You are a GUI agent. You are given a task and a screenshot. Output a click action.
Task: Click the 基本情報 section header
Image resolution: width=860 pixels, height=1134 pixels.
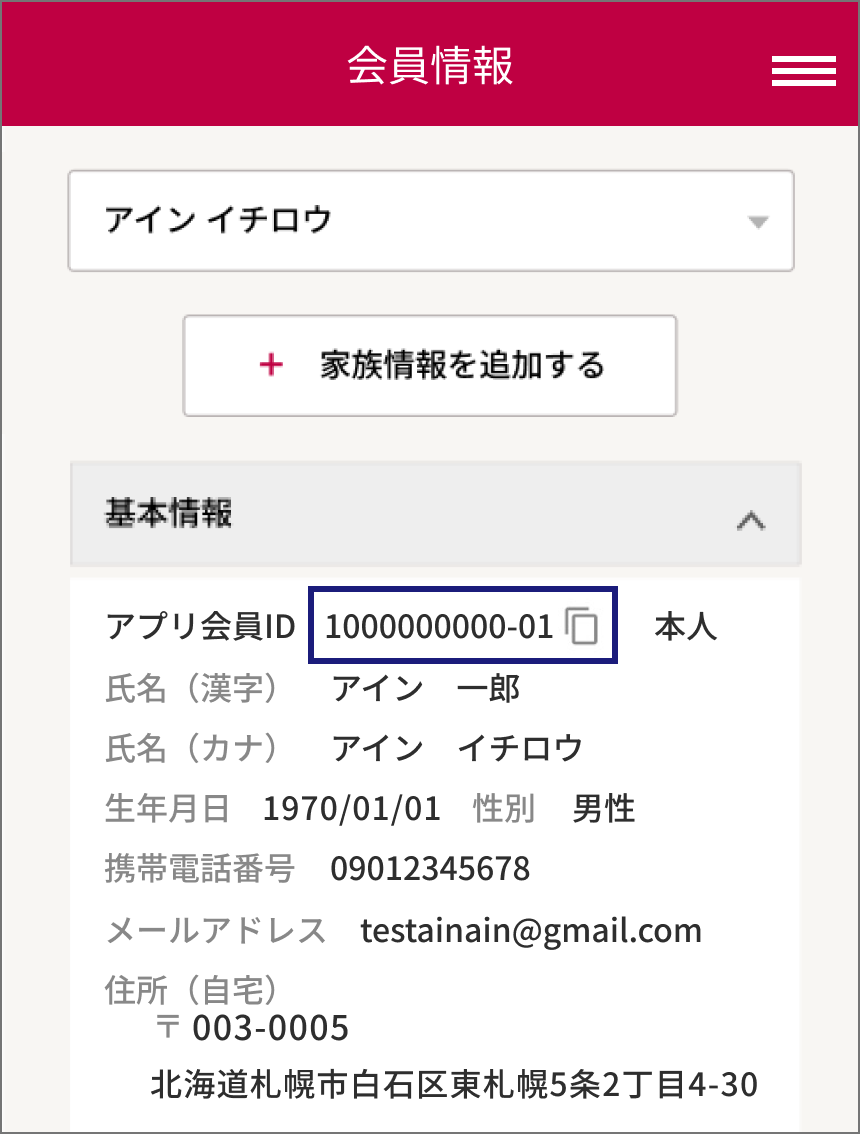(x=435, y=513)
